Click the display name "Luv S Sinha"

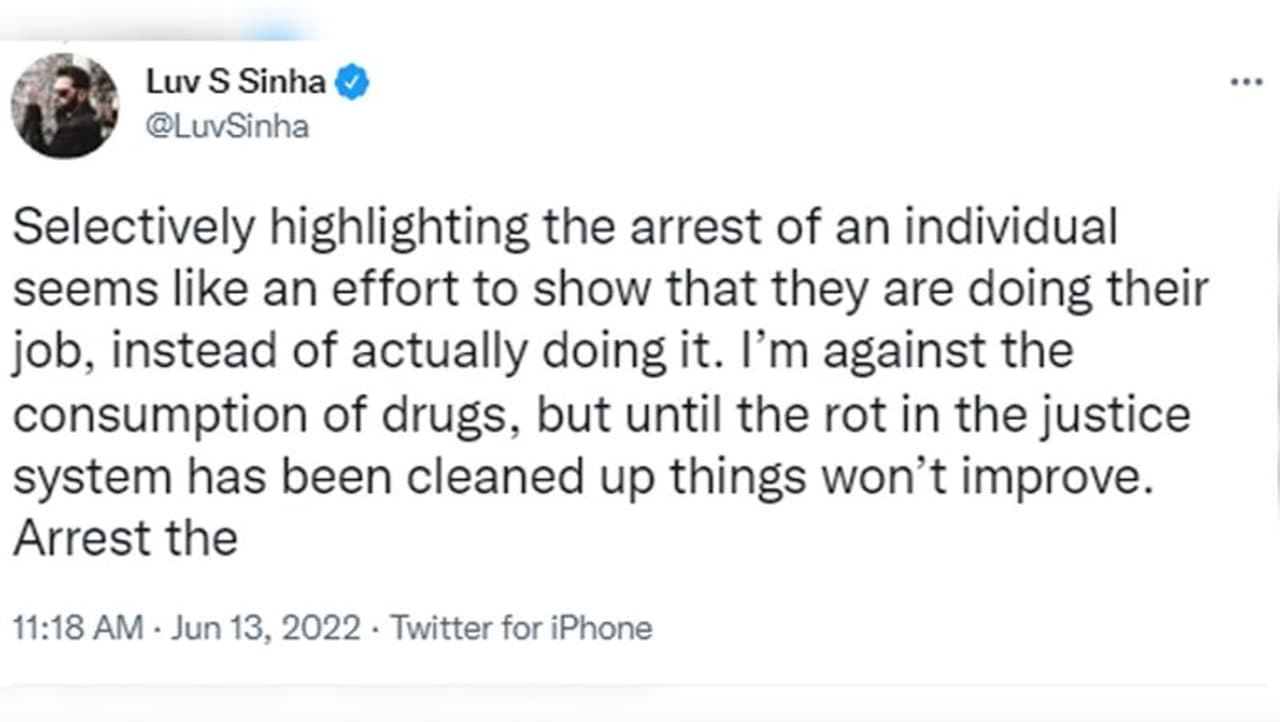(x=236, y=83)
